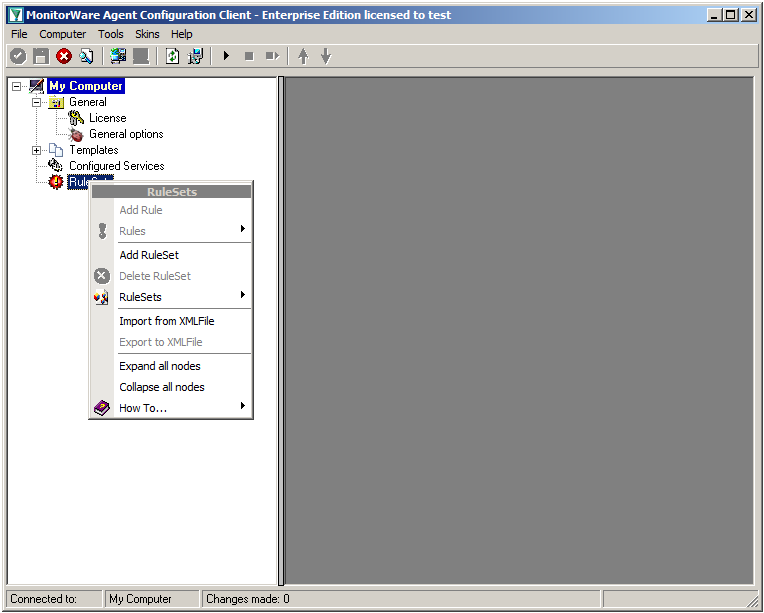
Task: Click 'Changes made: 0' in status bar
Action: 248,599
